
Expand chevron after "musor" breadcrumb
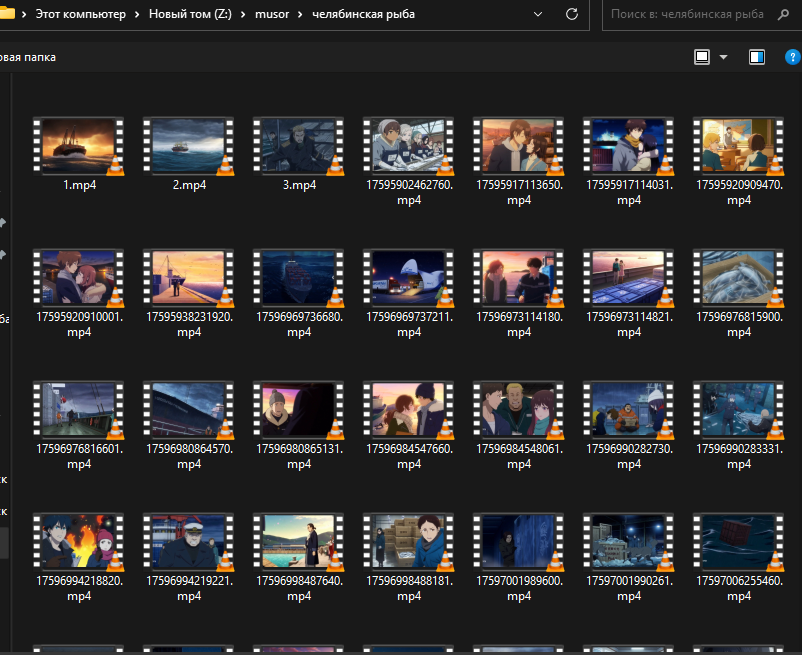[x=299, y=15]
